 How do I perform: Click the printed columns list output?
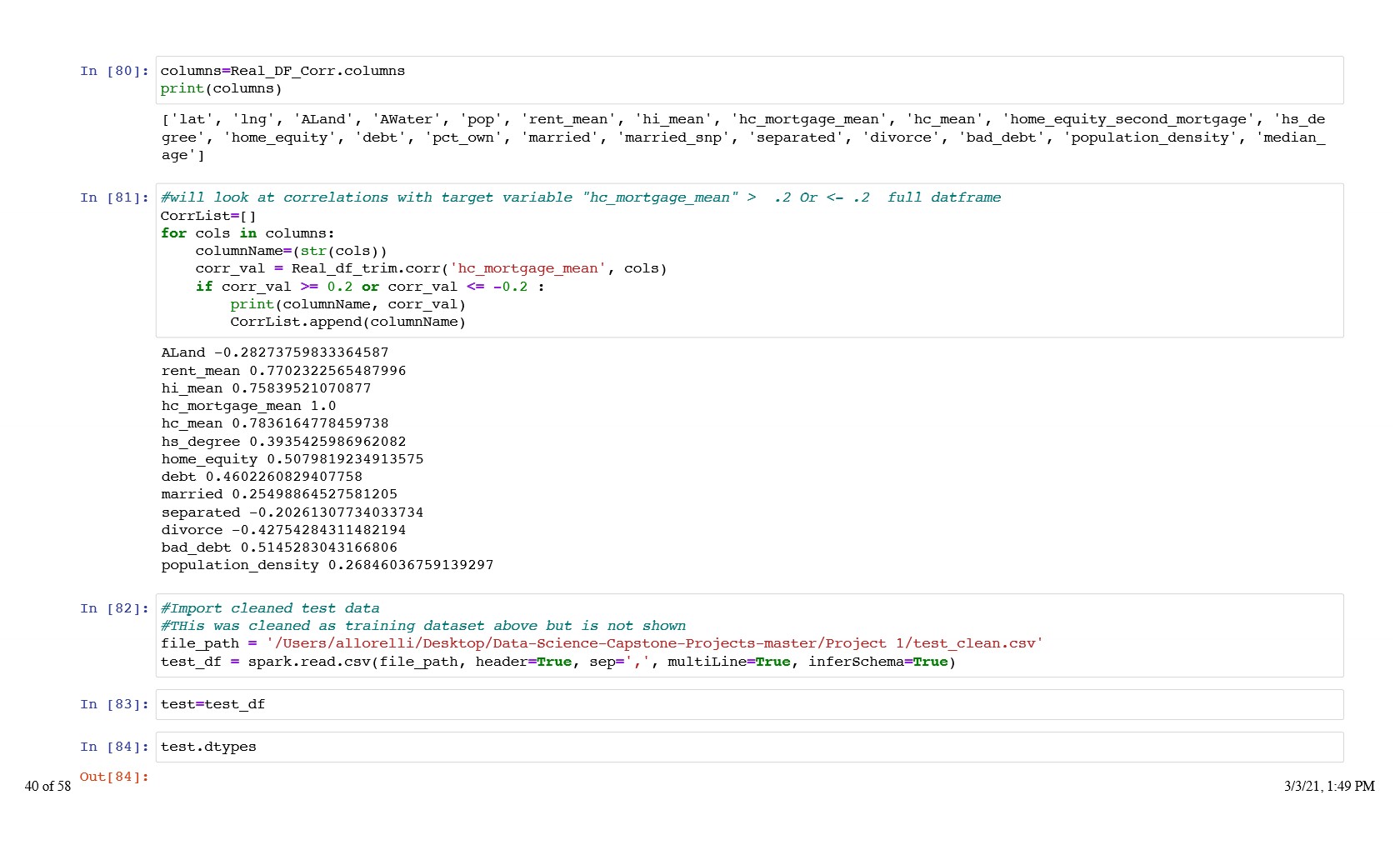[x=742, y=137]
